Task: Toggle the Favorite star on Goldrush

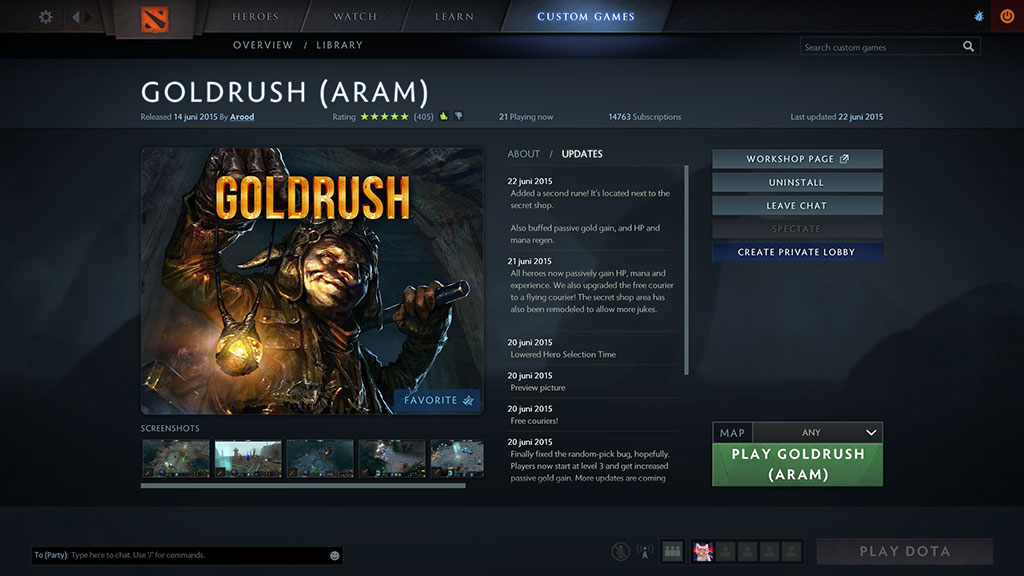Action: point(437,400)
